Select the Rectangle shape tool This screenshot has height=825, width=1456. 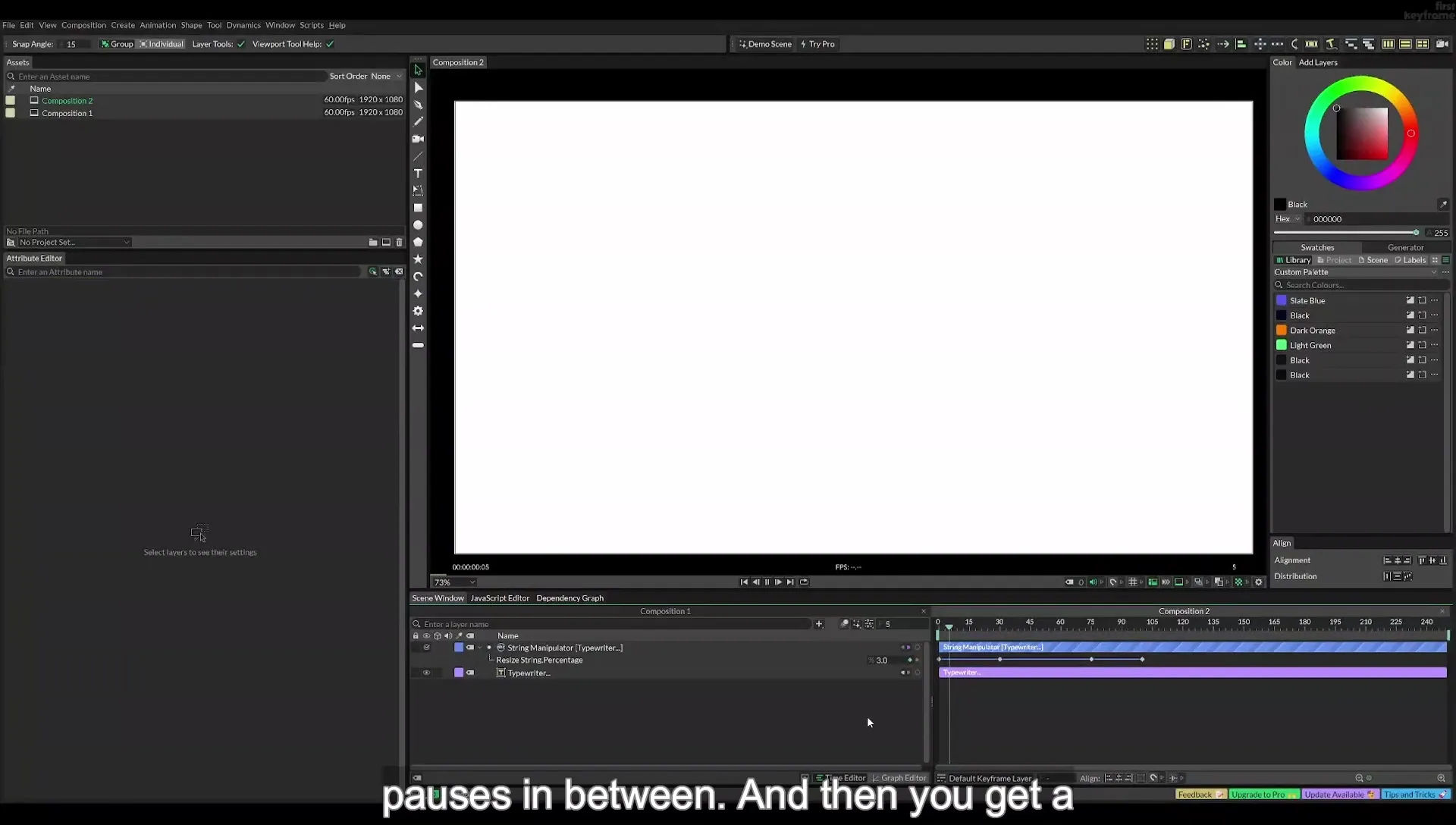[x=418, y=208]
